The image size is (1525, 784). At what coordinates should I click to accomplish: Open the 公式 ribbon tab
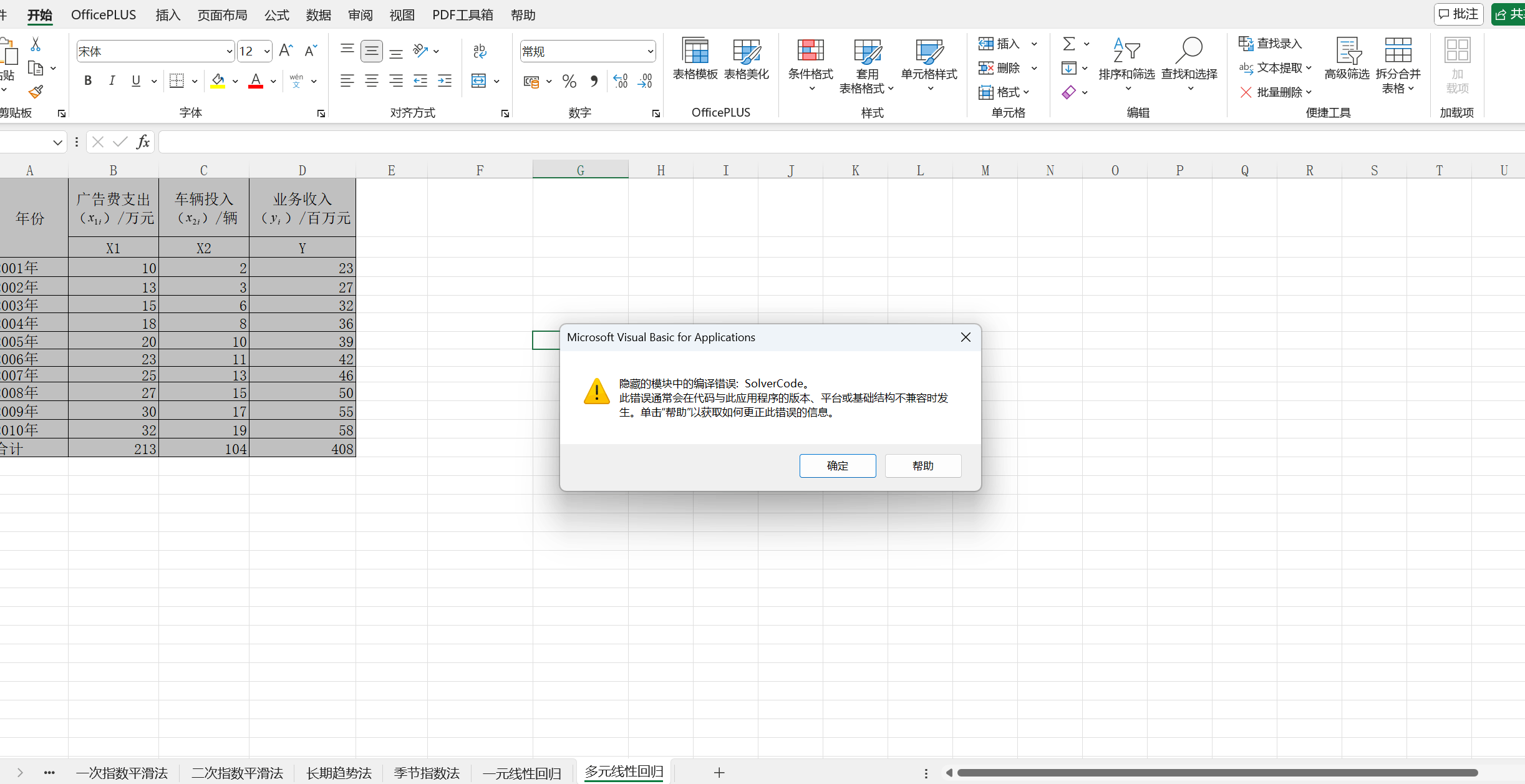pyautogui.click(x=276, y=15)
